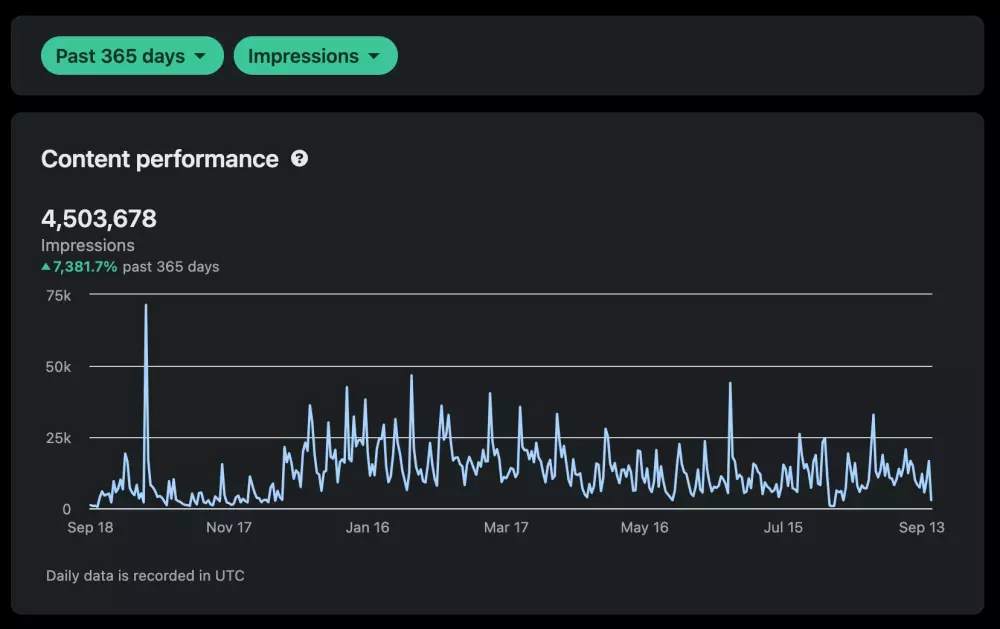Click the Sep 18 date label
1000x629 pixels.
point(90,528)
